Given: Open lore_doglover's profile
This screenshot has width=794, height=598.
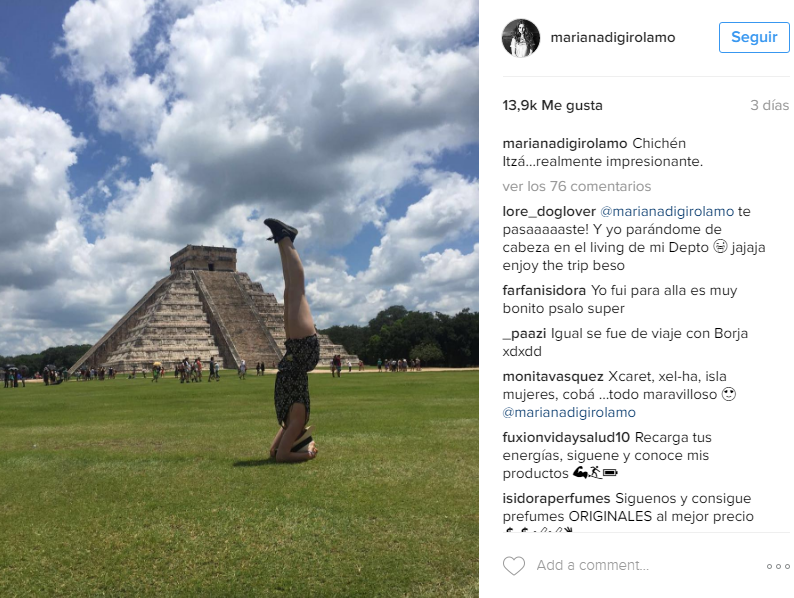Looking at the screenshot, I should coord(549,212).
